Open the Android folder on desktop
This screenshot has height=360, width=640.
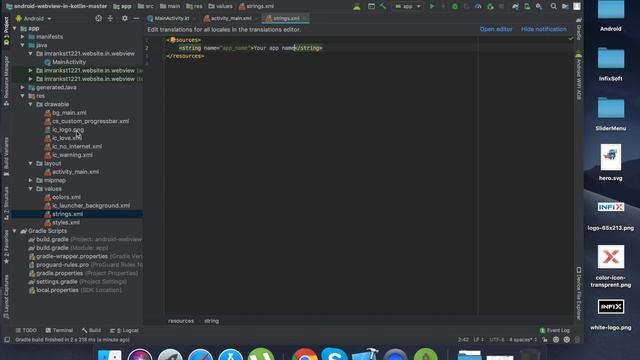click(x=611, y=16)
